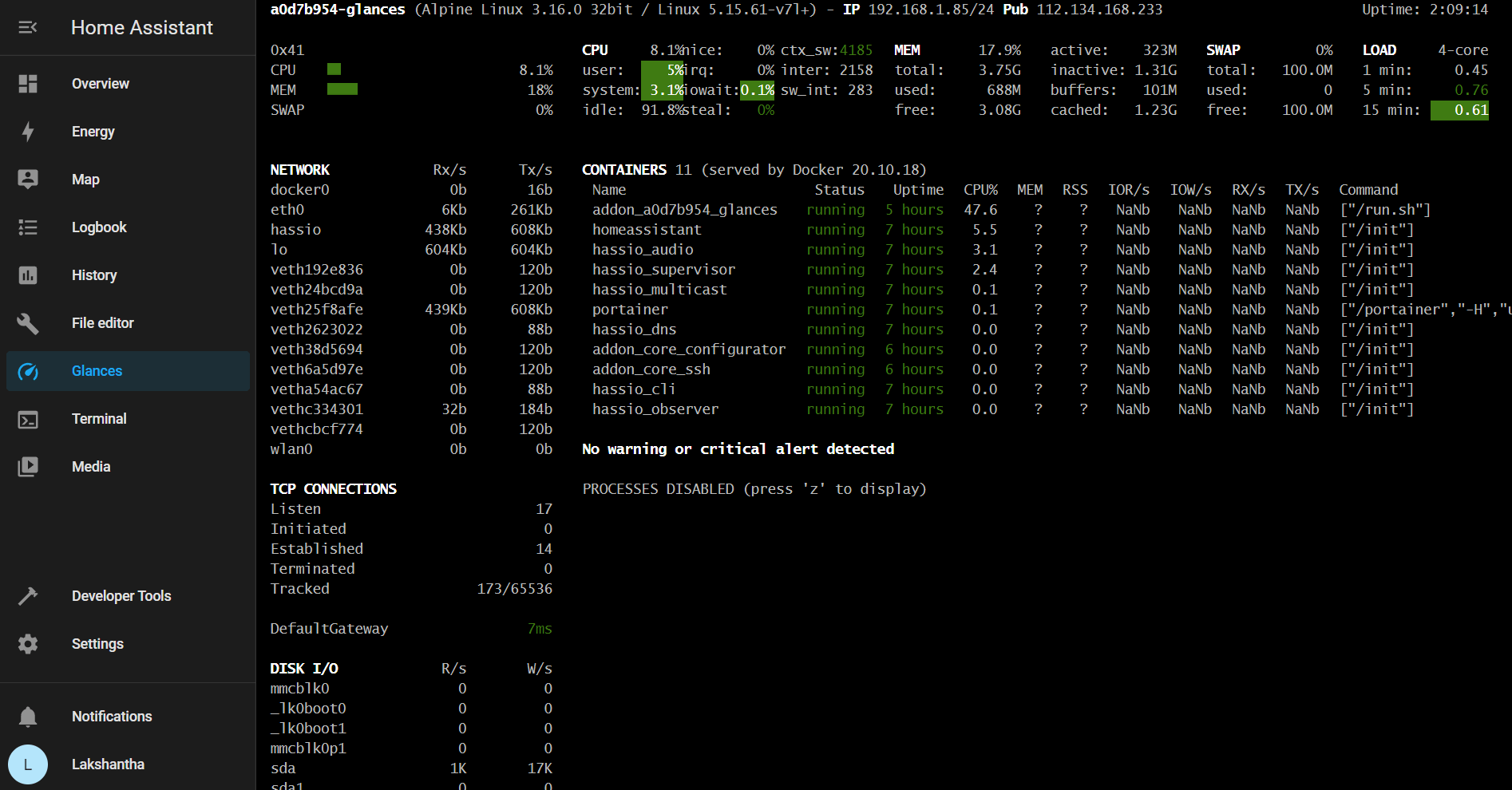1512x790 pixels.
Task: Click the hassio network interface row
Action: pos(411,230)
